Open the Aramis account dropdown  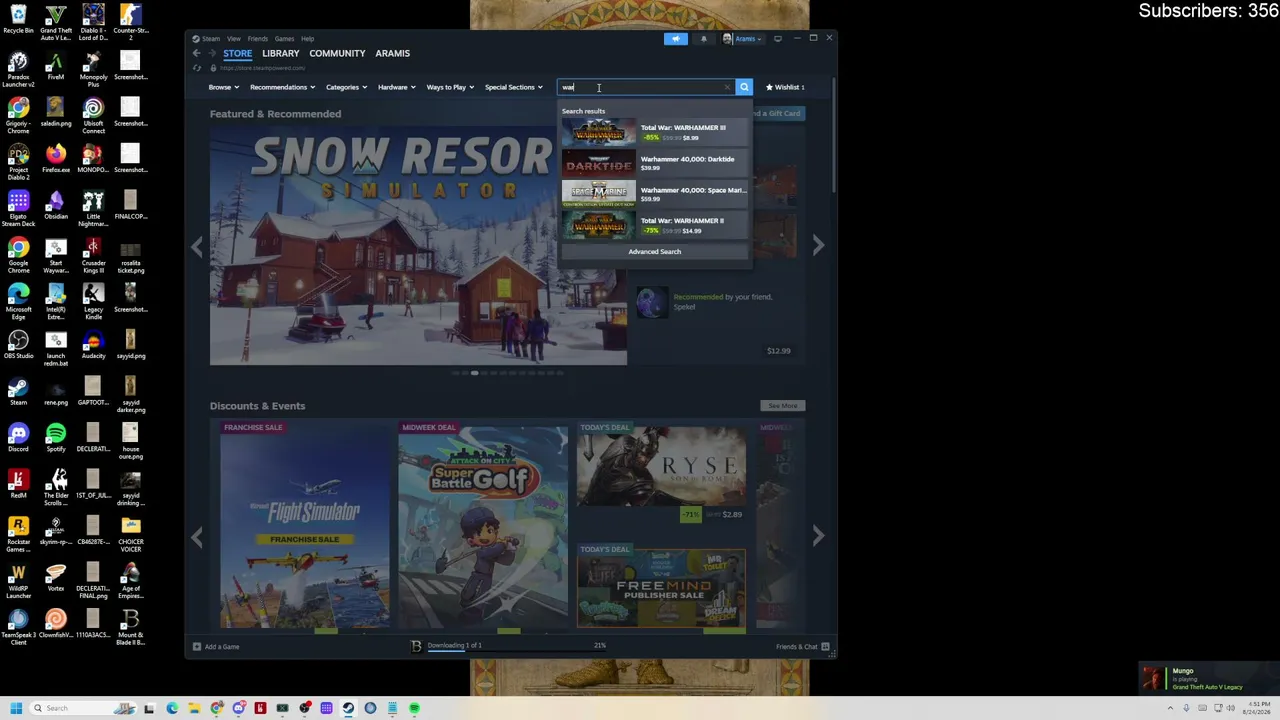[744, 39]
